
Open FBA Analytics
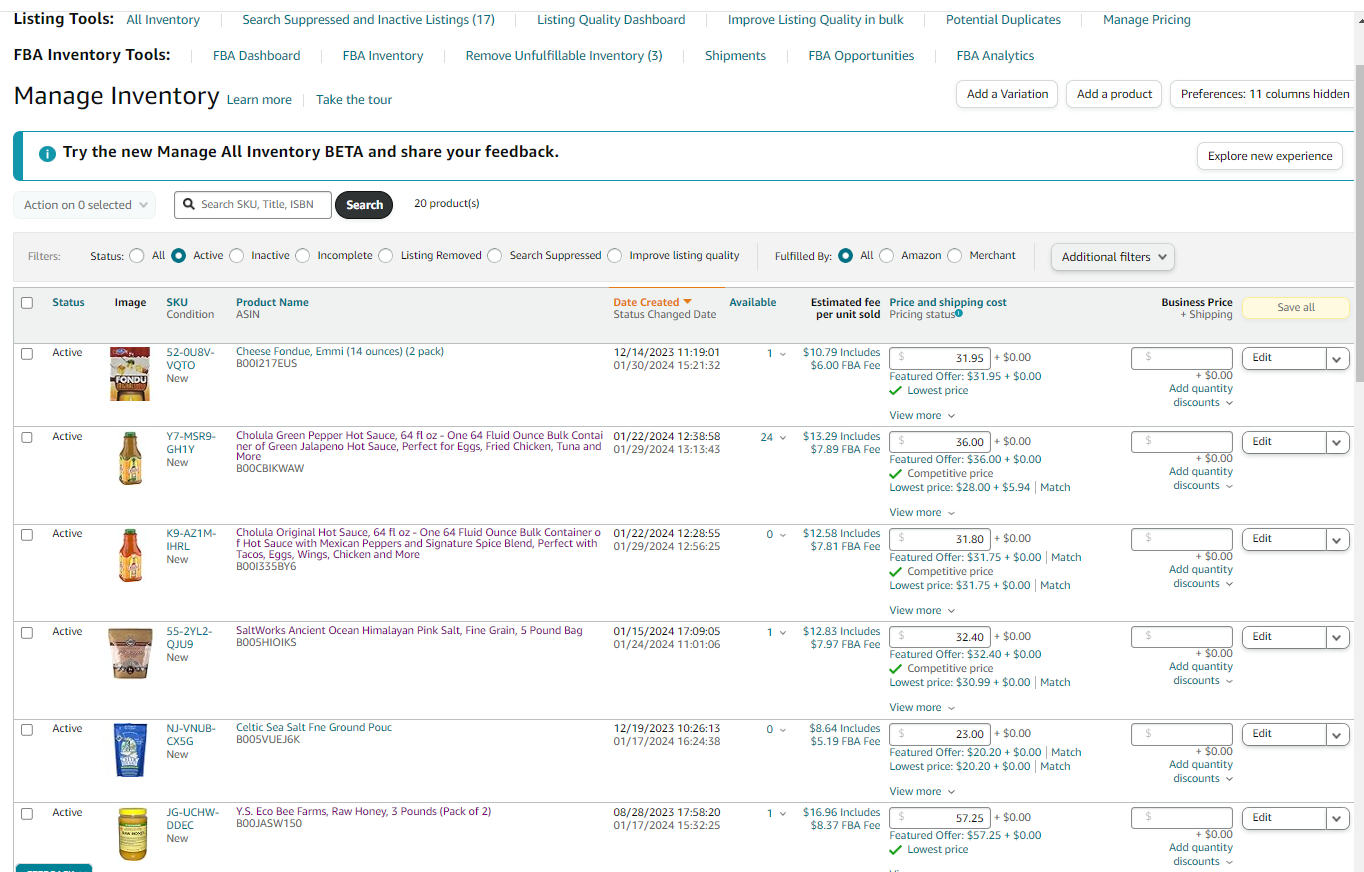click(x=995, y=56)
